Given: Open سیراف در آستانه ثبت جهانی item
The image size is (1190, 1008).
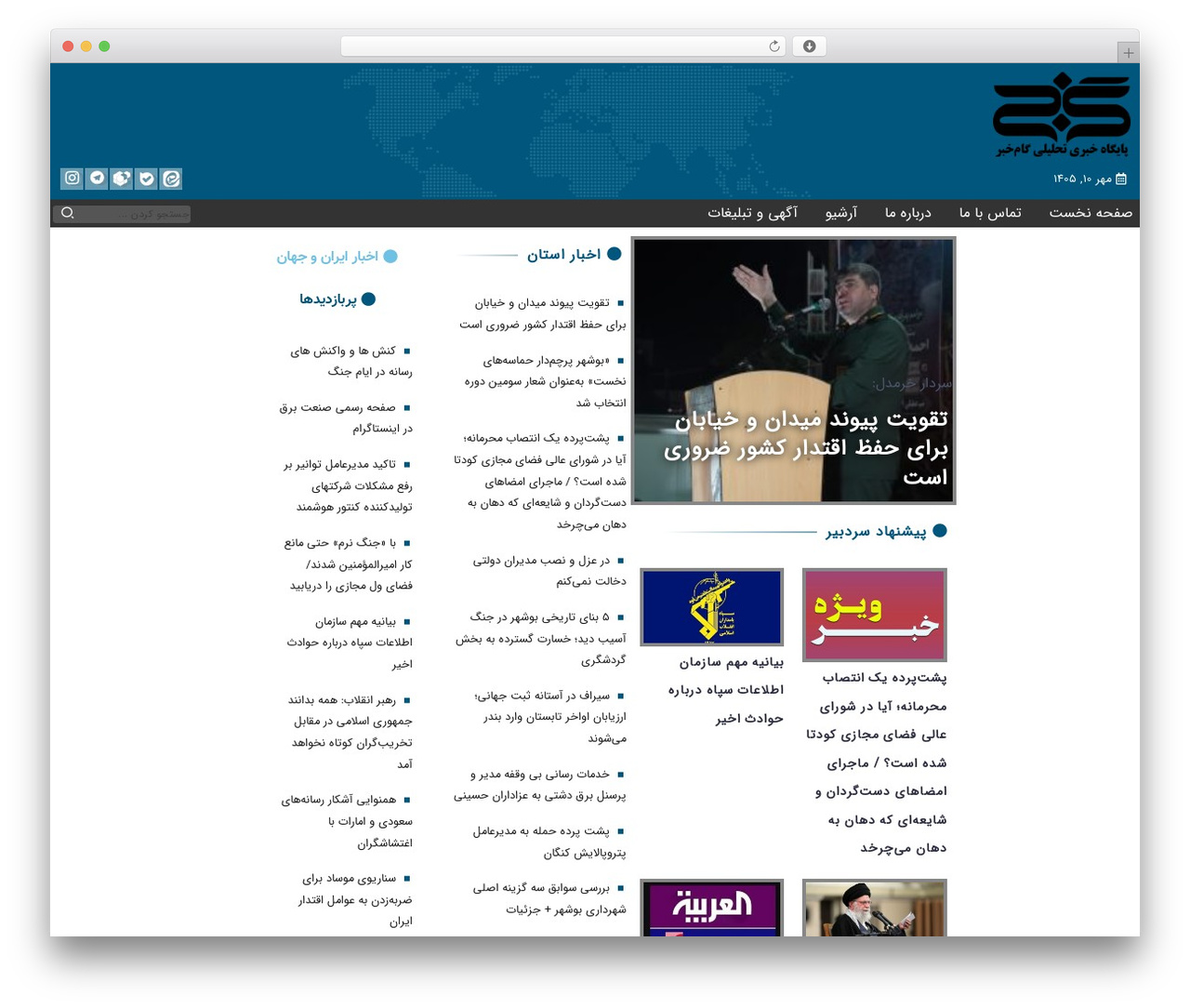Looking at the screenshot, I should [x=550, y=717].
